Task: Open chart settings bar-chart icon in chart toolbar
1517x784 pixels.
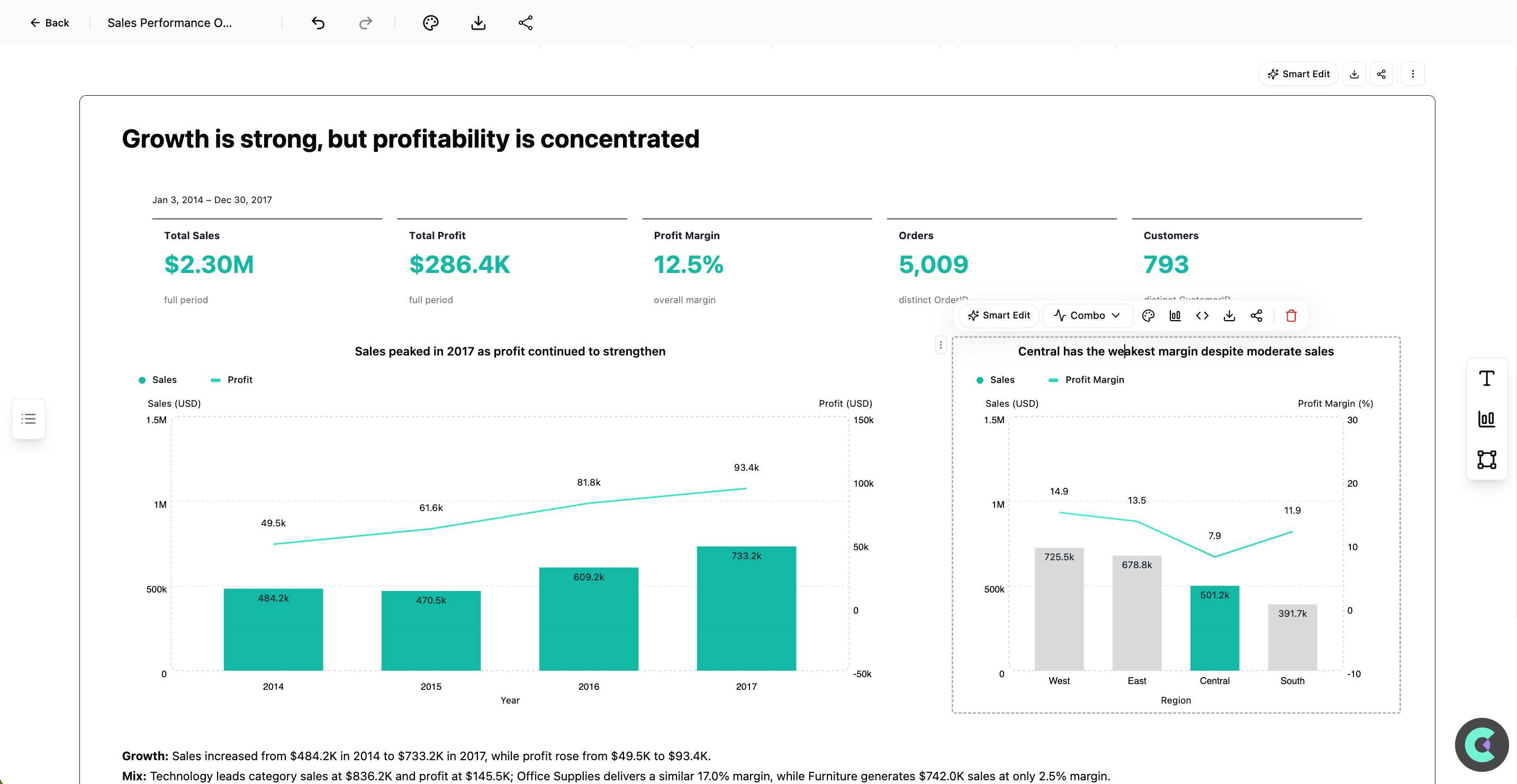Action: click(x=1175, y=315)
